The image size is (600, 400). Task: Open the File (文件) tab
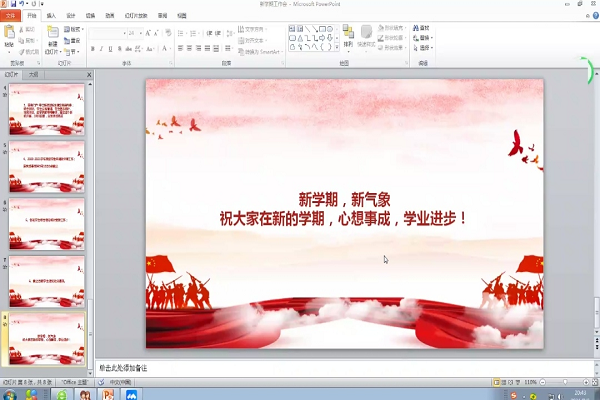click(x=9, y=16)
